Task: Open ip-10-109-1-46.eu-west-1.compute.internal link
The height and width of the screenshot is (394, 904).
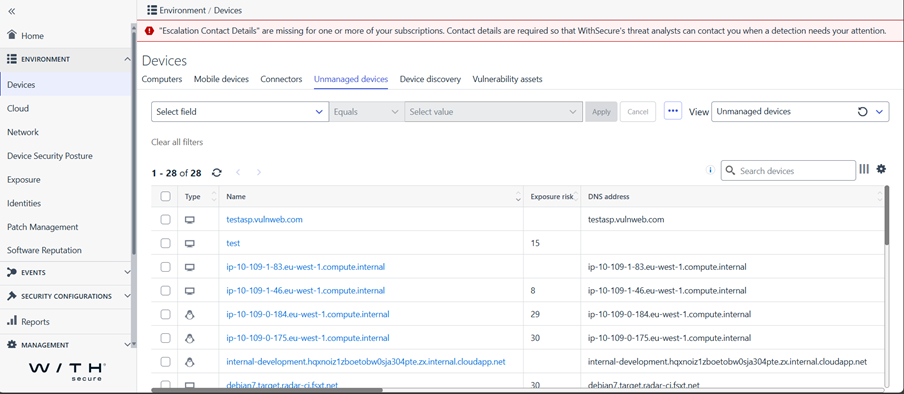Action: point(306,291)
